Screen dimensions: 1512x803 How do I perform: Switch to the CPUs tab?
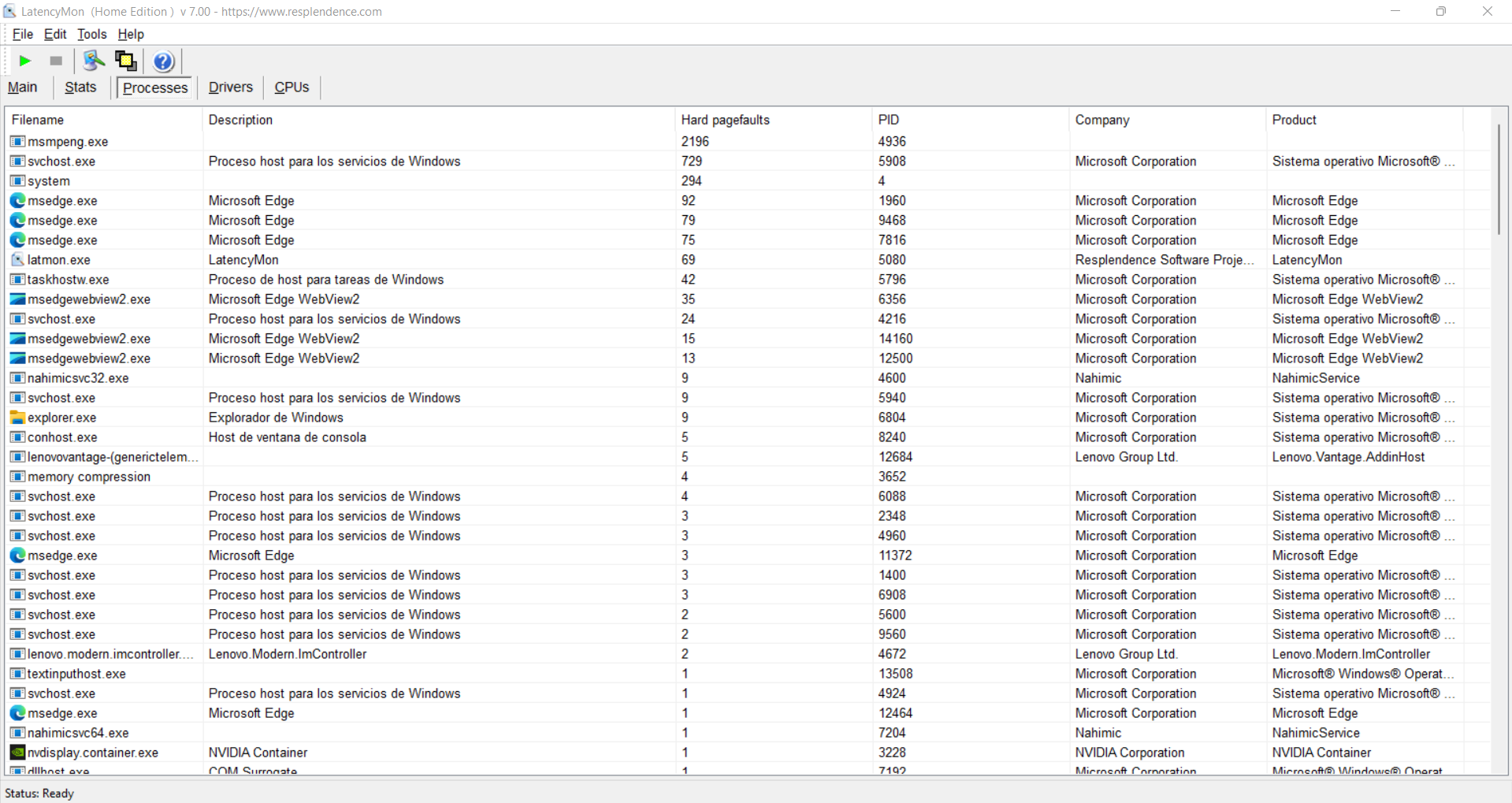[292, 87]
